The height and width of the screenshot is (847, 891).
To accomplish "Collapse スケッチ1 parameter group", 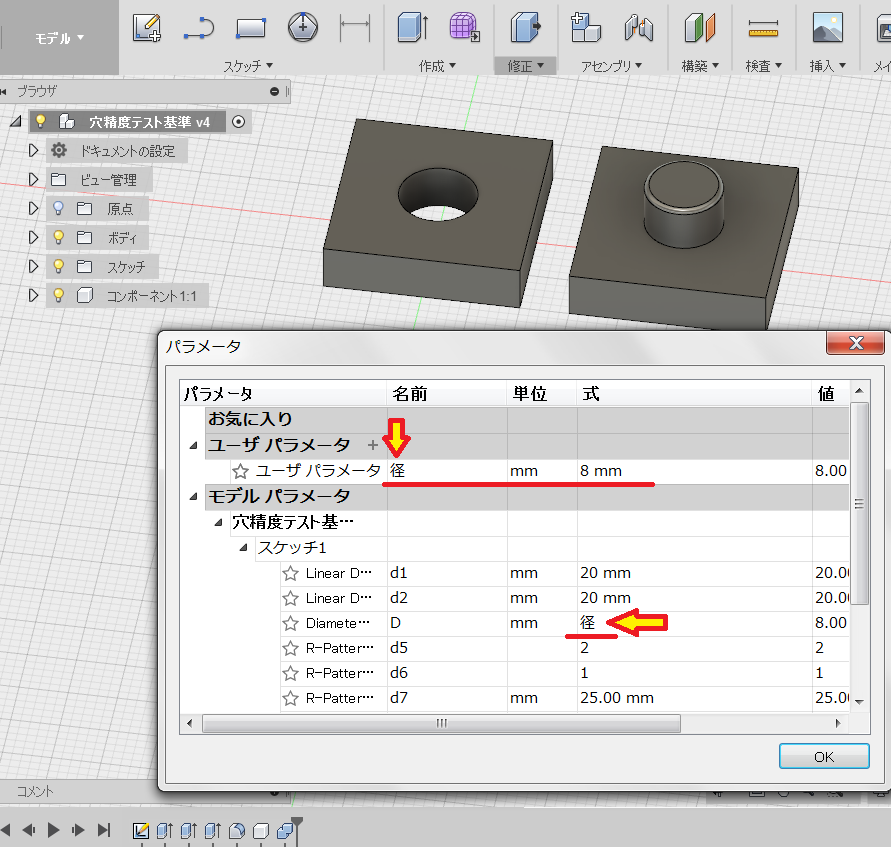I will pyautogui.click(x=243, y=548).
